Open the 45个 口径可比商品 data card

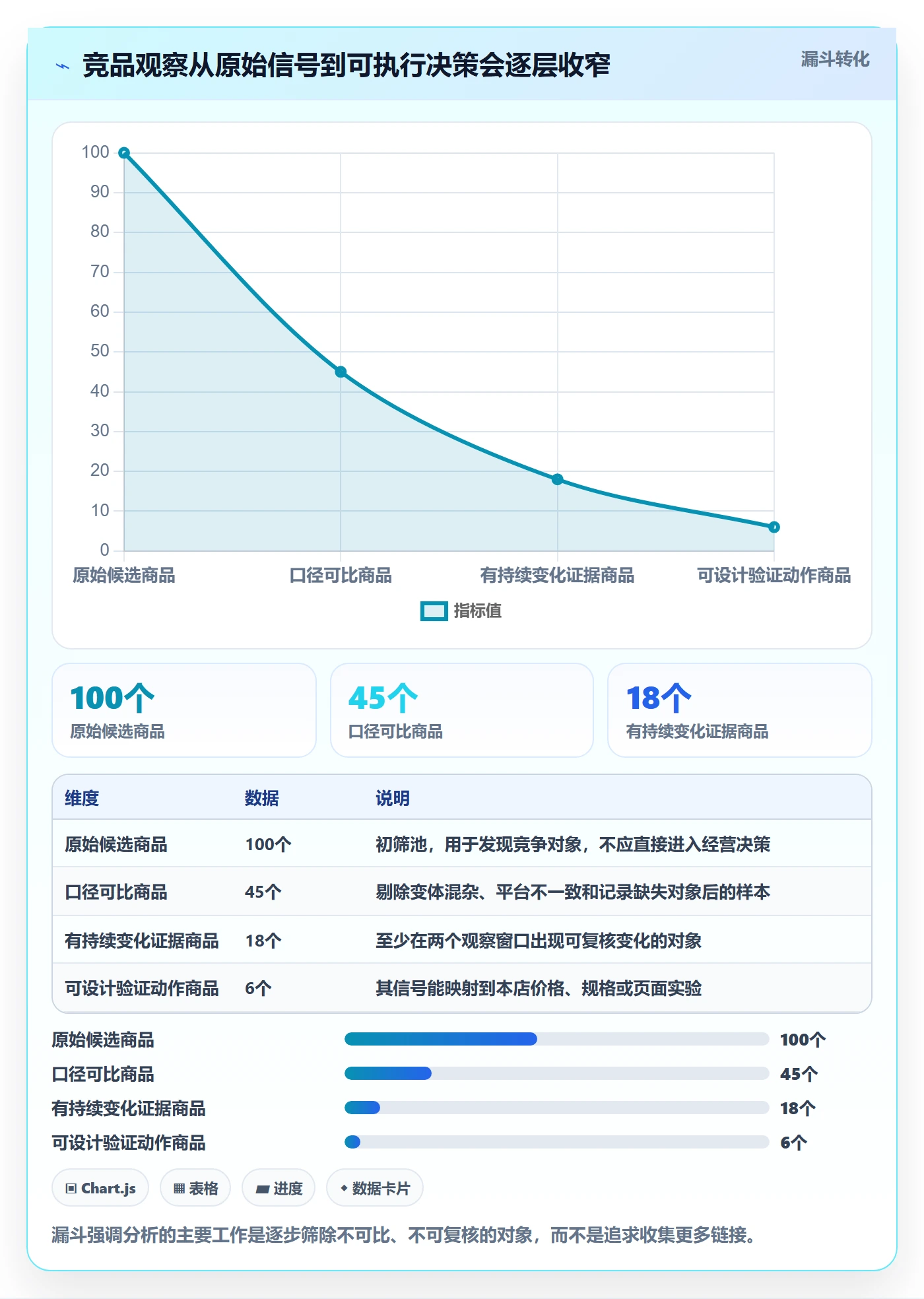click(x=462, y=710)
